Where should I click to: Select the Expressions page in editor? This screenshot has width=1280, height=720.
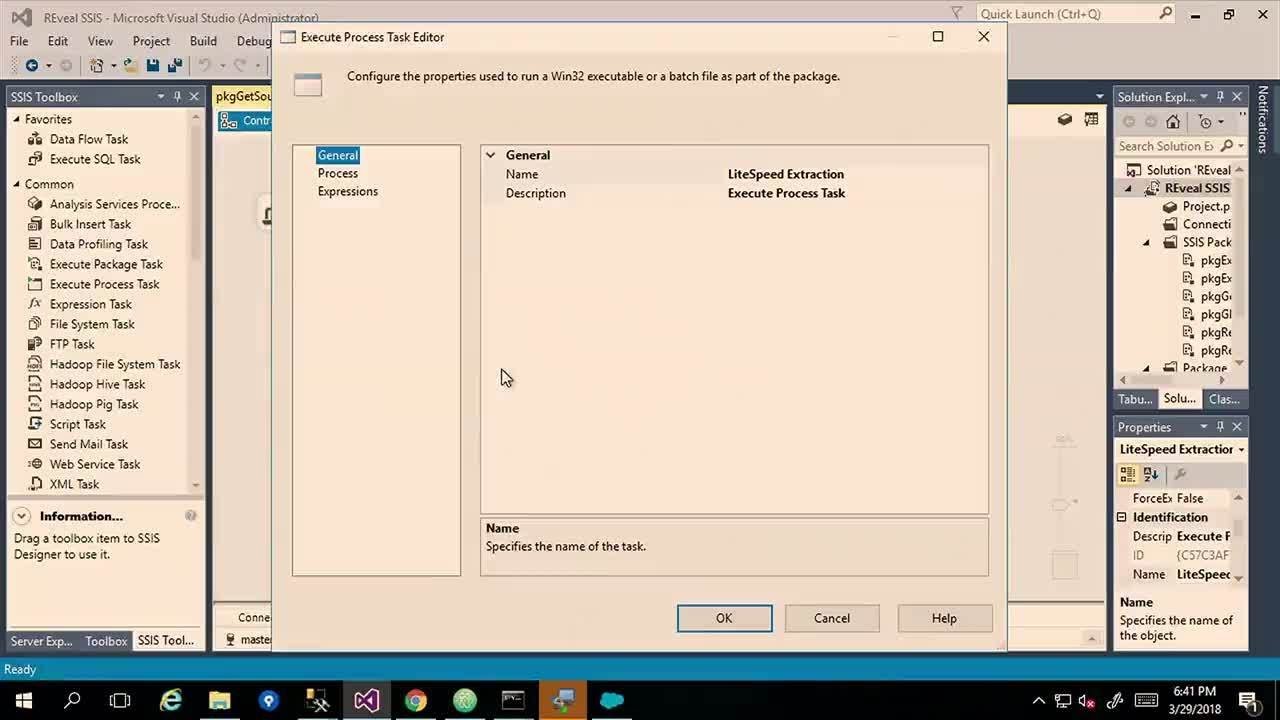click(x=348, y=191)
